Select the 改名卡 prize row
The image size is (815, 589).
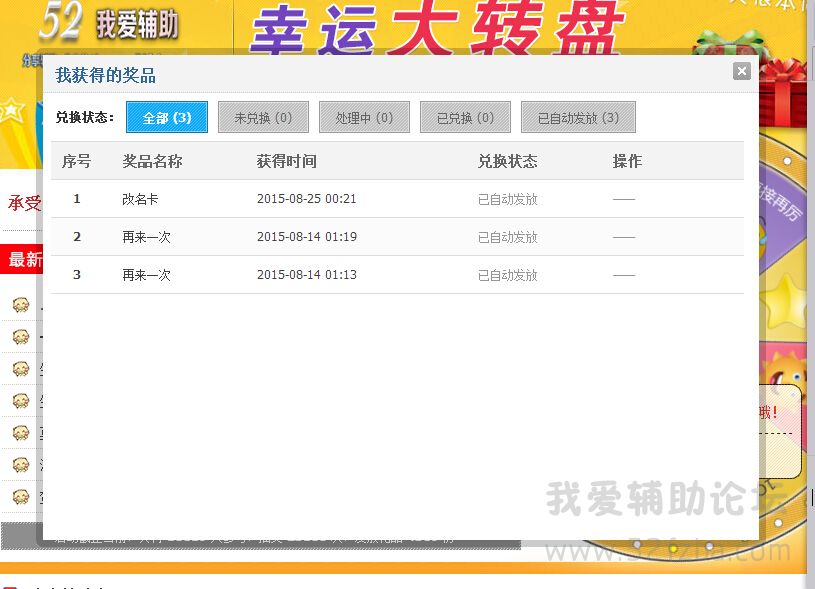(x=140, y=199)
